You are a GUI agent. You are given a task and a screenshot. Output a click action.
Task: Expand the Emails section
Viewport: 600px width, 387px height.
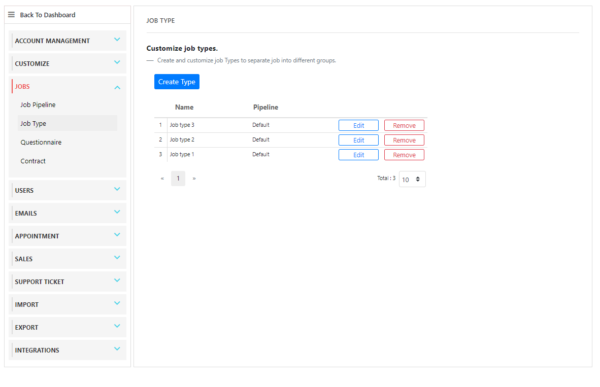(x=67, y=213)
